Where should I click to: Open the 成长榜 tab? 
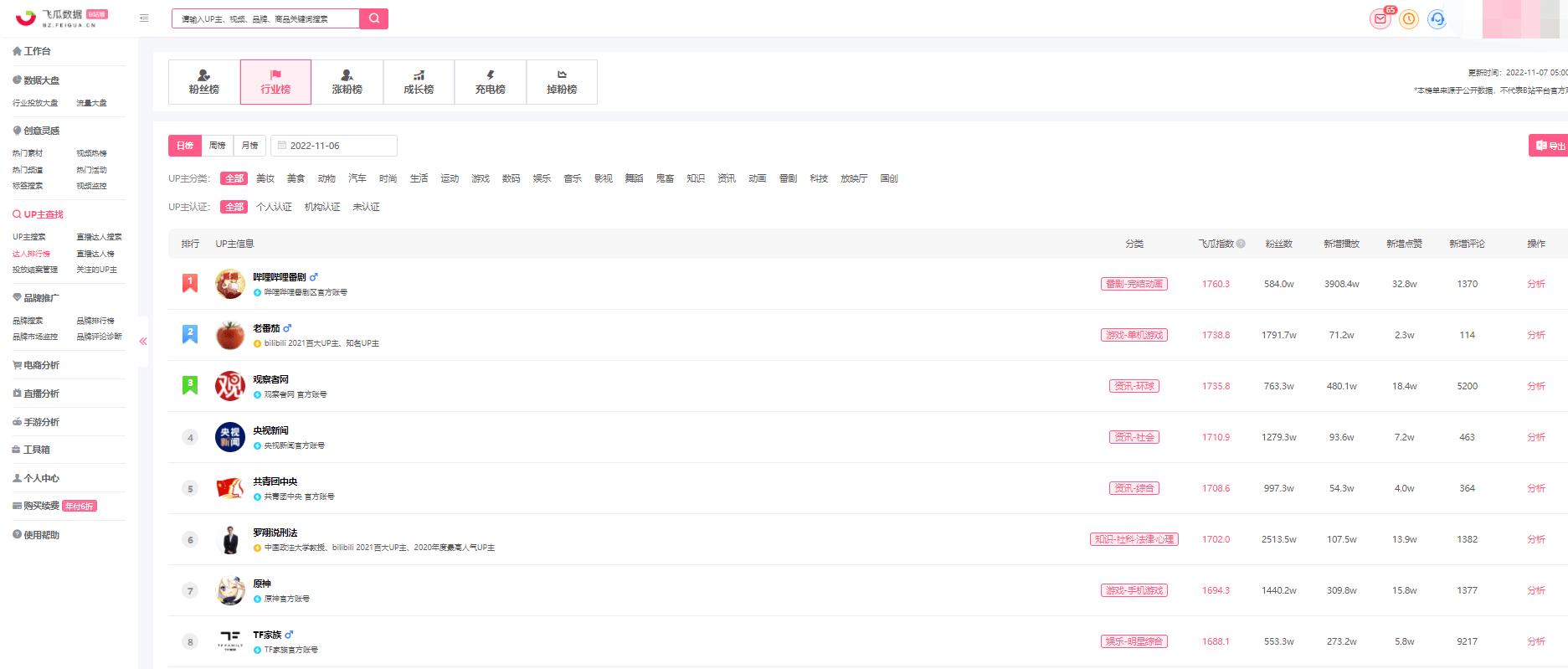pyautogui.click(x=419, y=82)
